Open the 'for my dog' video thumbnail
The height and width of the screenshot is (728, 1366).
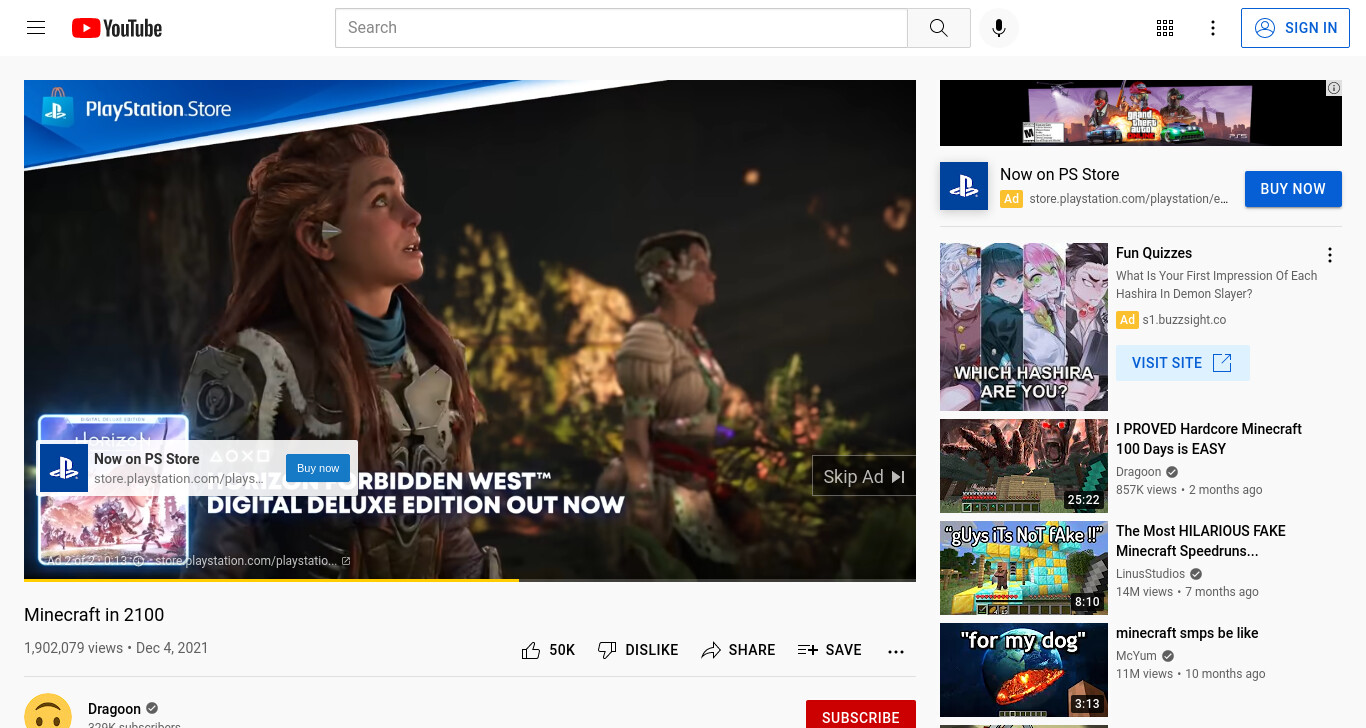(x=1024, y=670)
